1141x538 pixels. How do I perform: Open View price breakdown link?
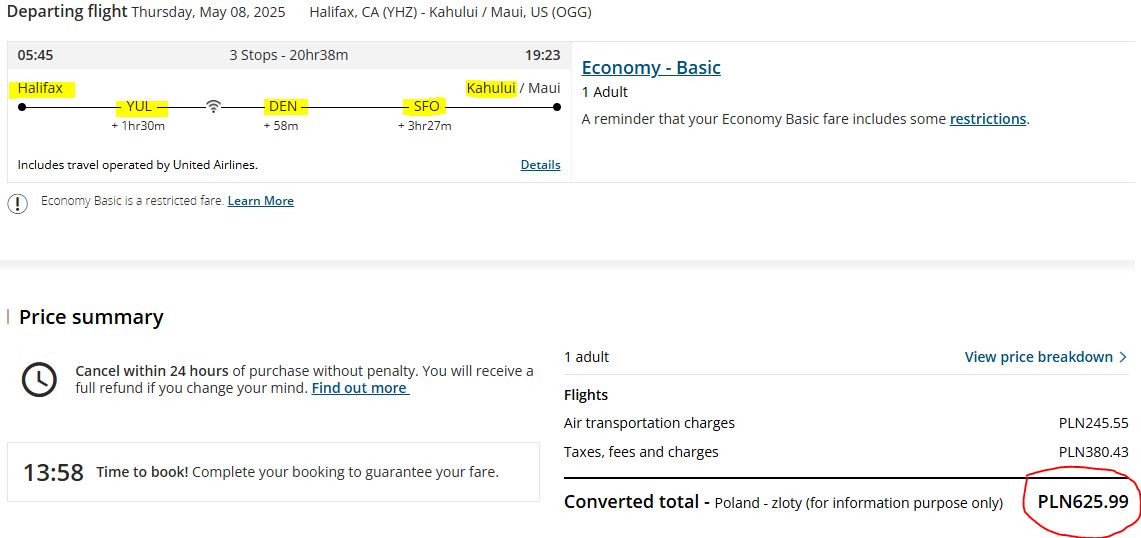tap(1038, 357)
